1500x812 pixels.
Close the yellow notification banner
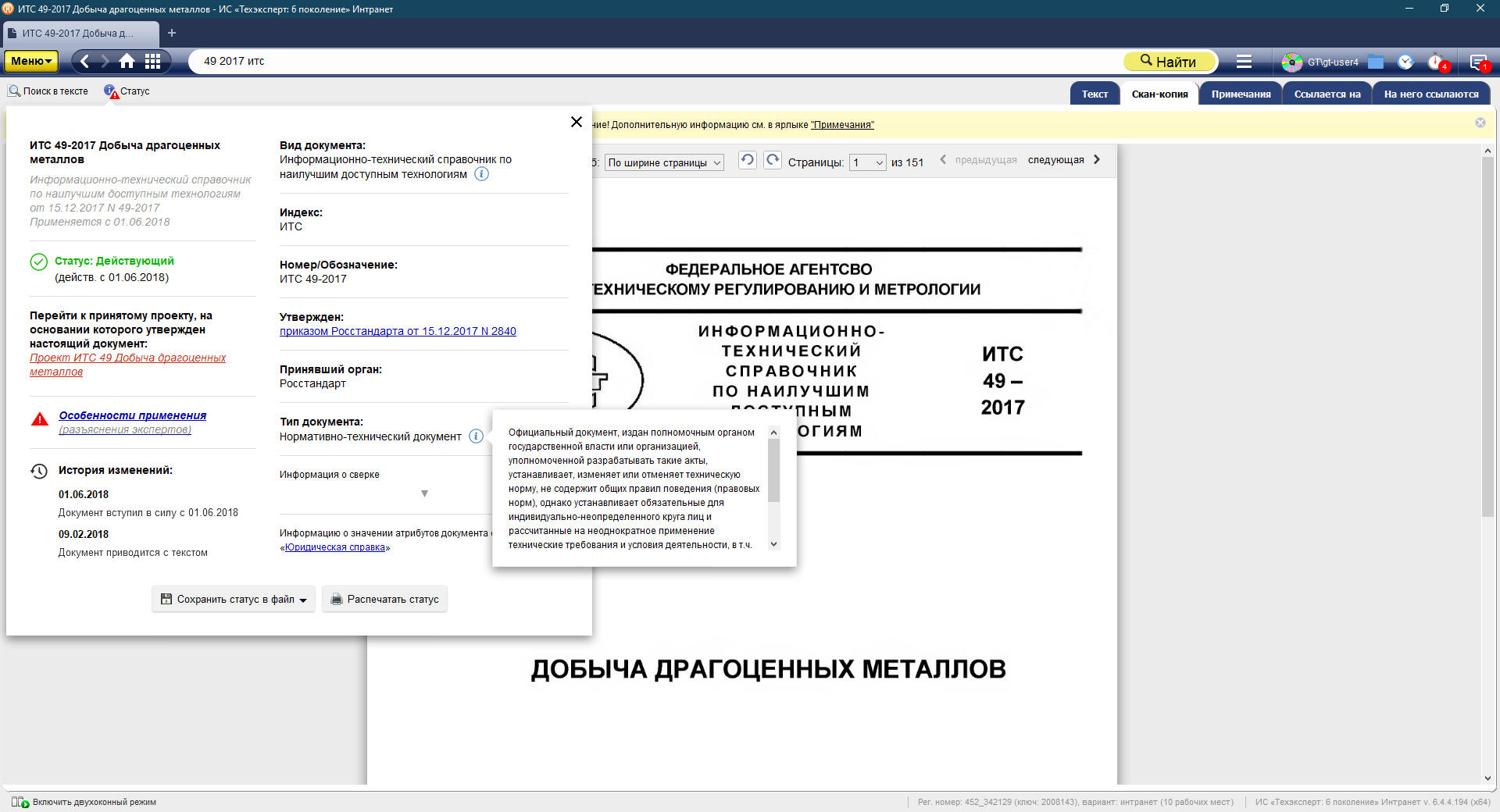coord(1480,123)
